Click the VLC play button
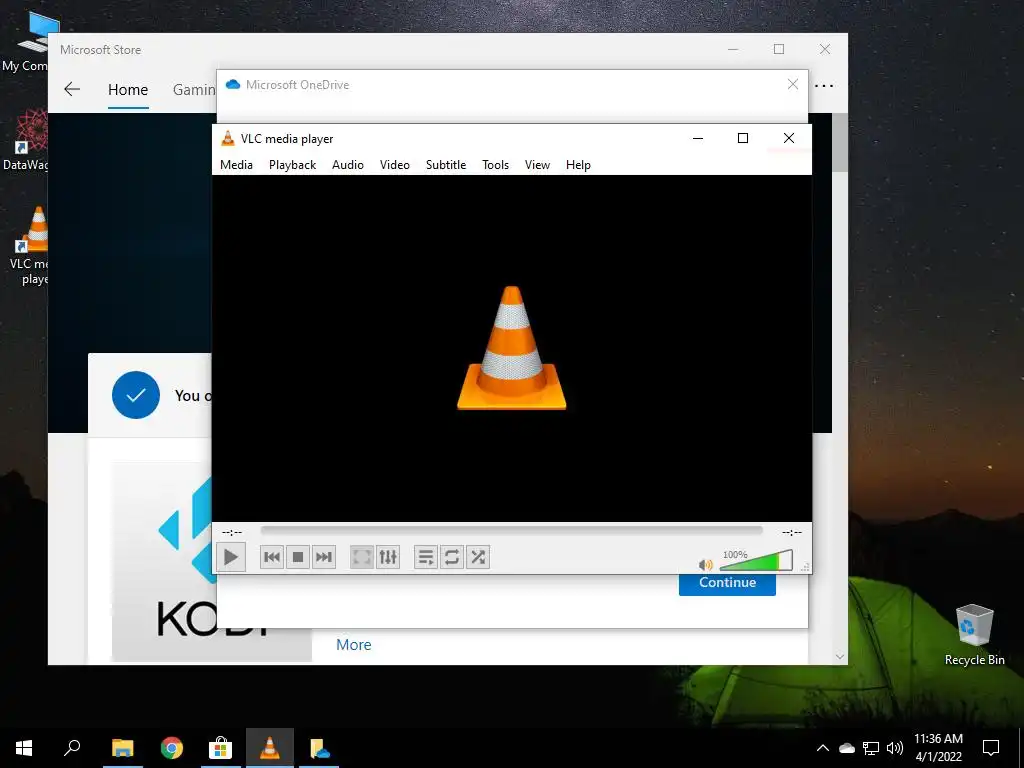This screenshot has height=768, width=1024. pyautogui.click(x=231, y=557)
